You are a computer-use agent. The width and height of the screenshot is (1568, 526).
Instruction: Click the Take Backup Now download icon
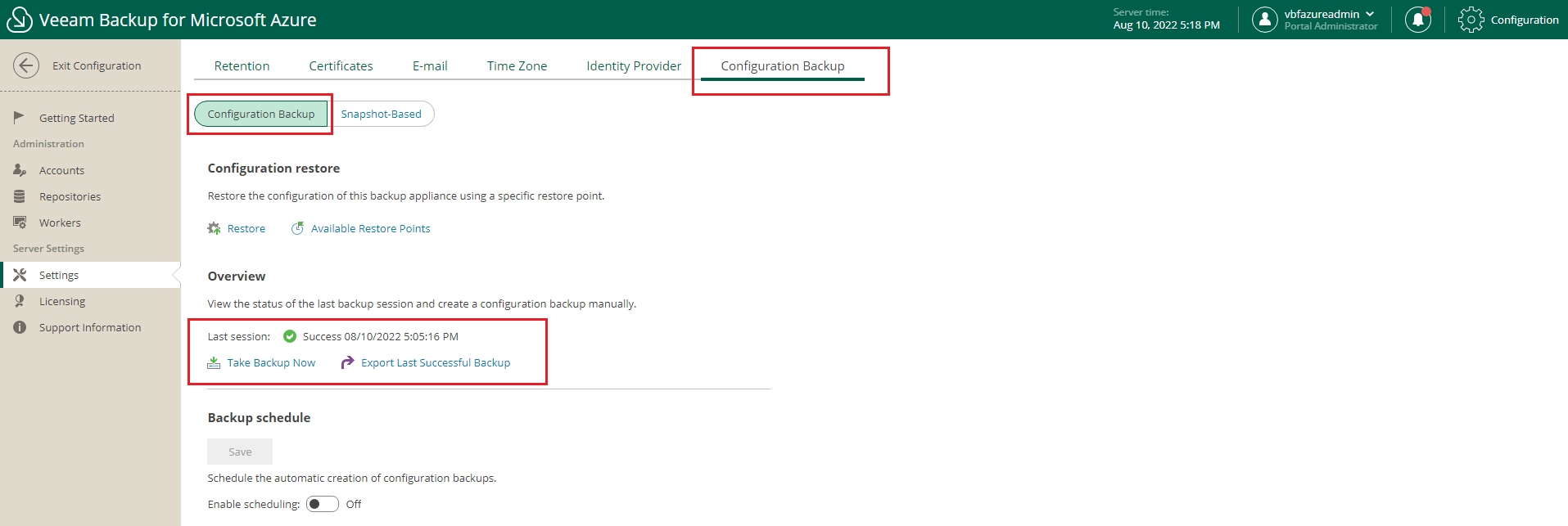214,362
